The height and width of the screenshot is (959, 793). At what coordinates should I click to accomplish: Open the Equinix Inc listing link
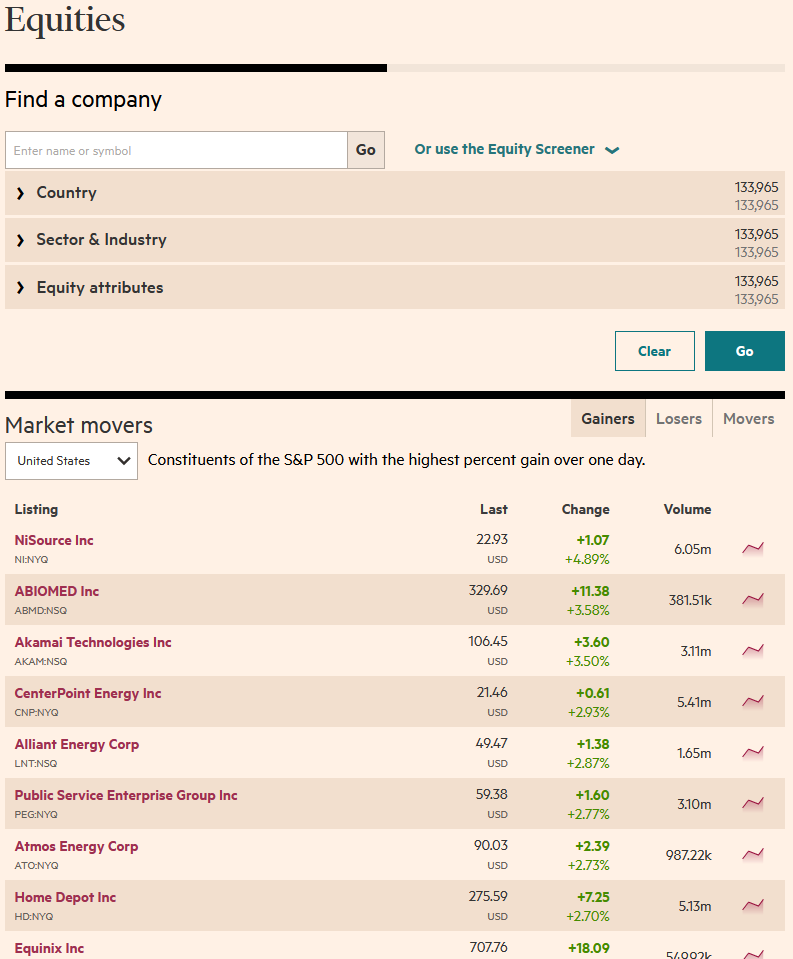coord(49,948)
